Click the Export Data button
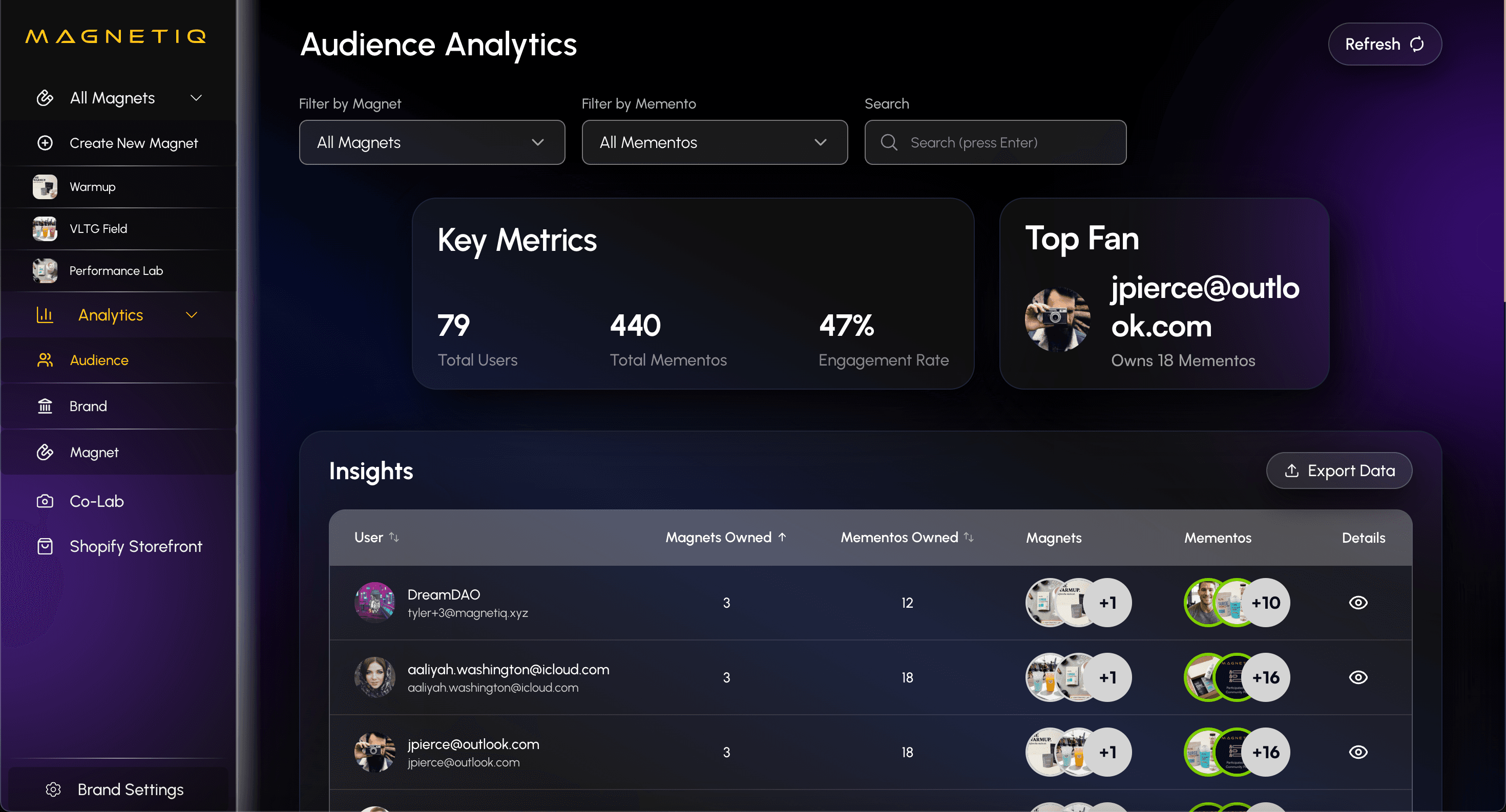The image size is (1506, 812). (x=1340, y=471)
